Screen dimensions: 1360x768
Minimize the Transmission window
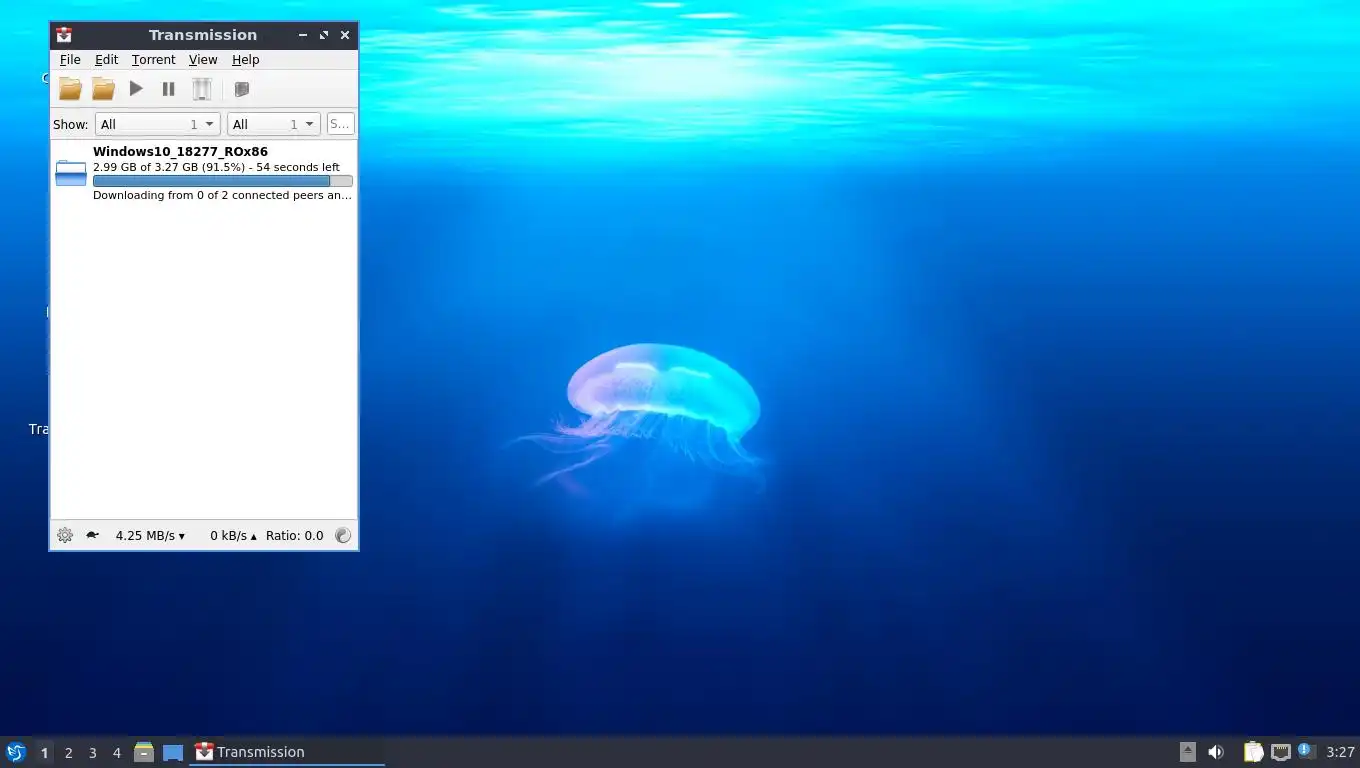point(303,35)
